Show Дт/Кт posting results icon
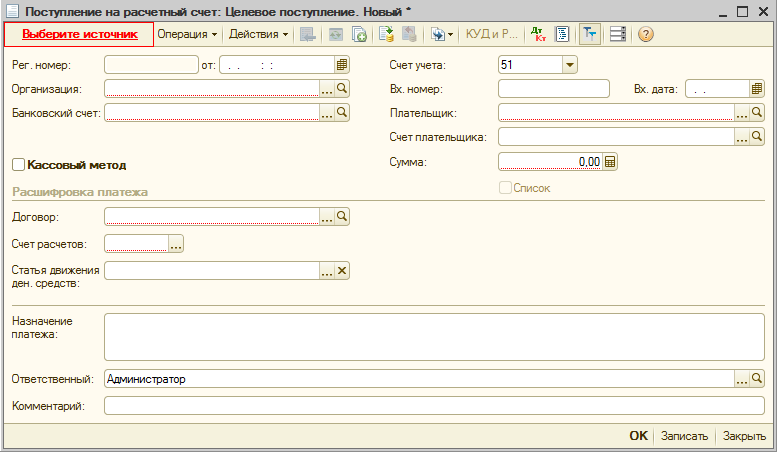Image resolution: width=777 pixels, height=452 pixels. pos(538,34)
